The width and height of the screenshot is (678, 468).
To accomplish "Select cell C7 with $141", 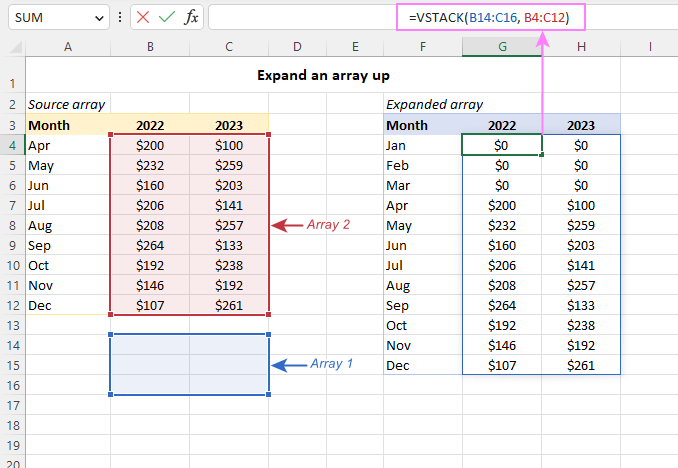I will pyautogui.click(x=229, y=205).
